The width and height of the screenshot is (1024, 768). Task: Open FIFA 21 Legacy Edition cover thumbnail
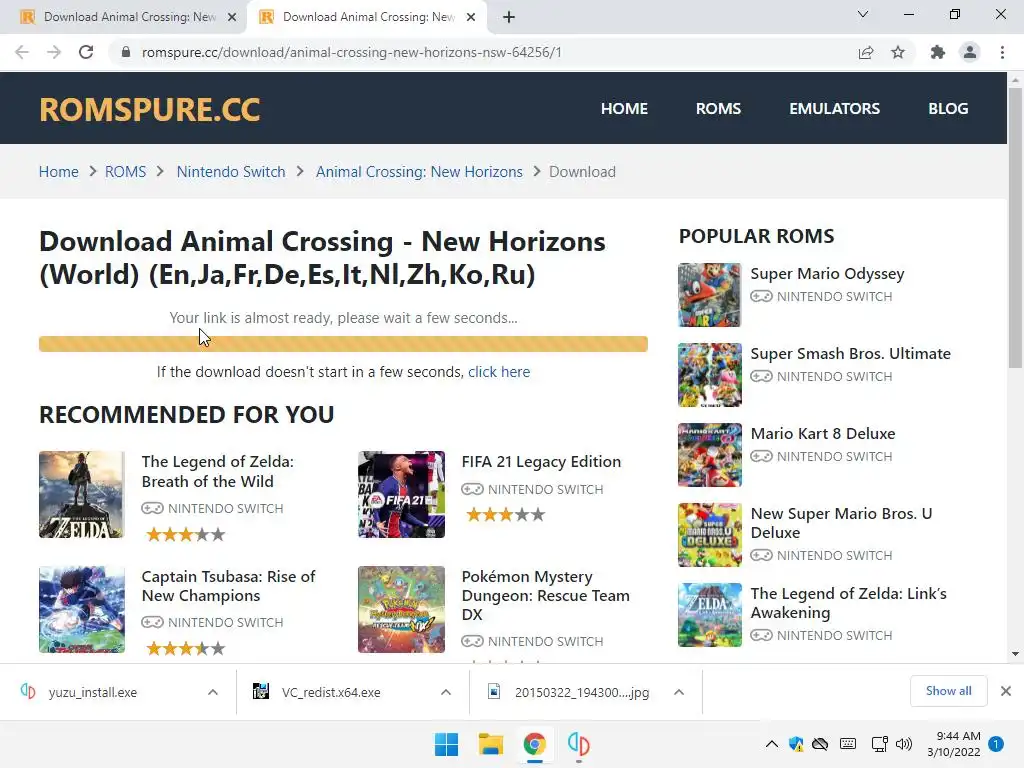[402, 494]
